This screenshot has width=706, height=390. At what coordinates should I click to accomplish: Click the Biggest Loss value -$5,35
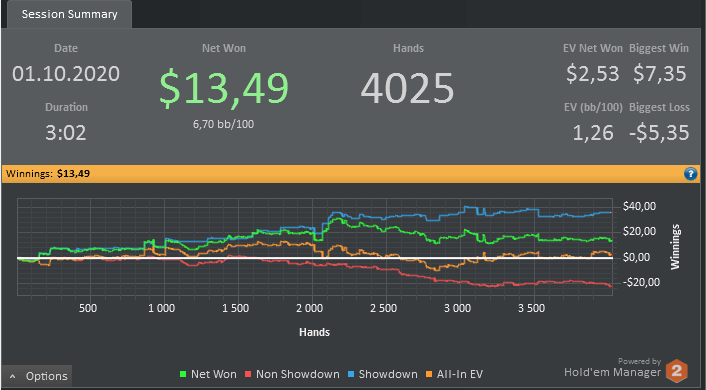coord(659,133)
